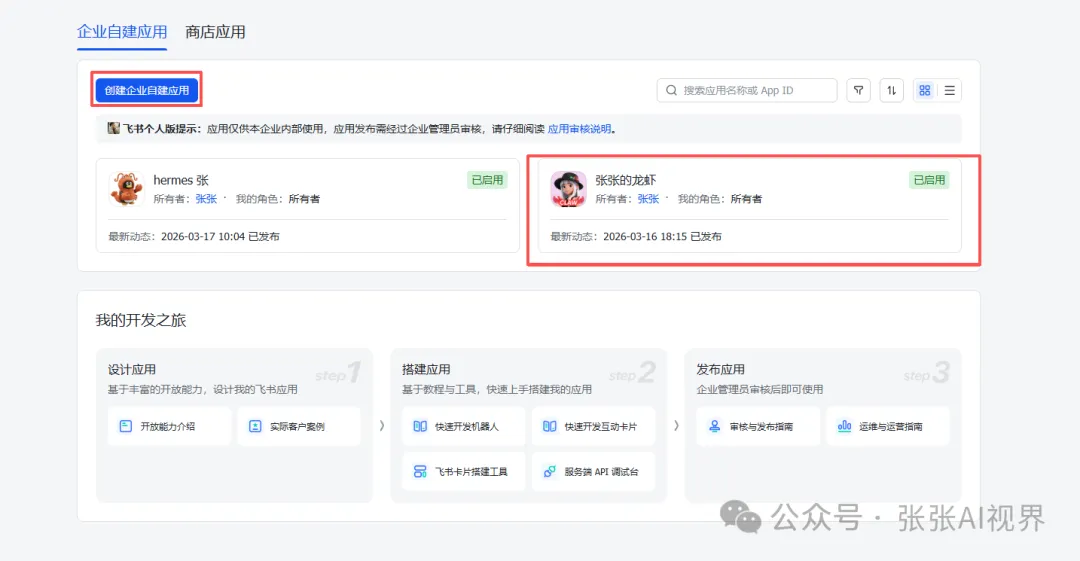Image resolution: width=1080 pixels, height=561 pixels.
Task: Click 设计应用 step heading
Action: tap(132, 370)
